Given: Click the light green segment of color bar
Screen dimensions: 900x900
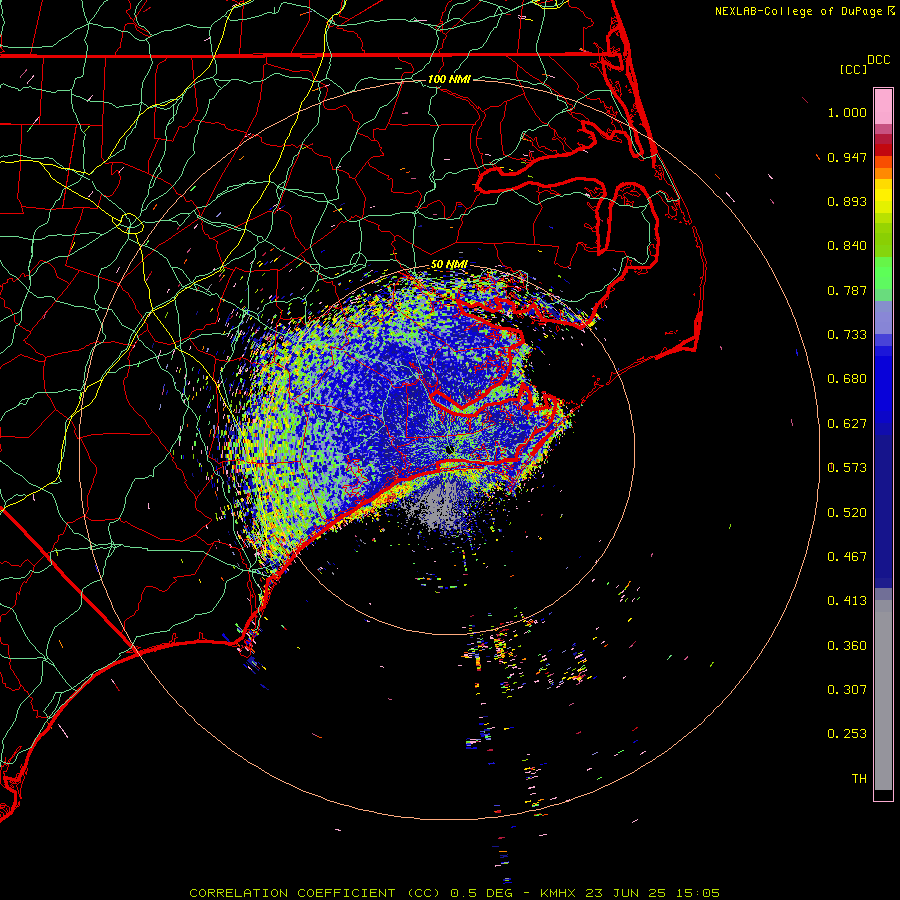Looking at the screenshot, I should (883, 273).
